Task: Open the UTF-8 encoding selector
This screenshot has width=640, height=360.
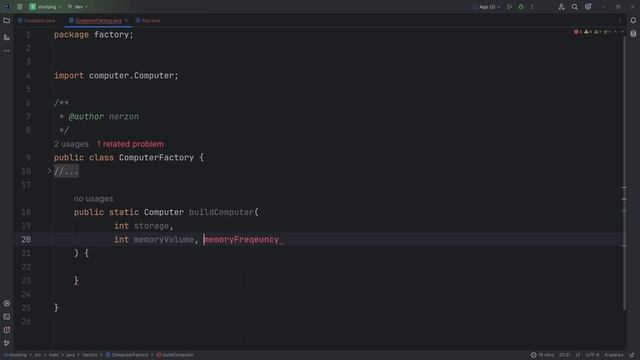Action: click(593, 355)
